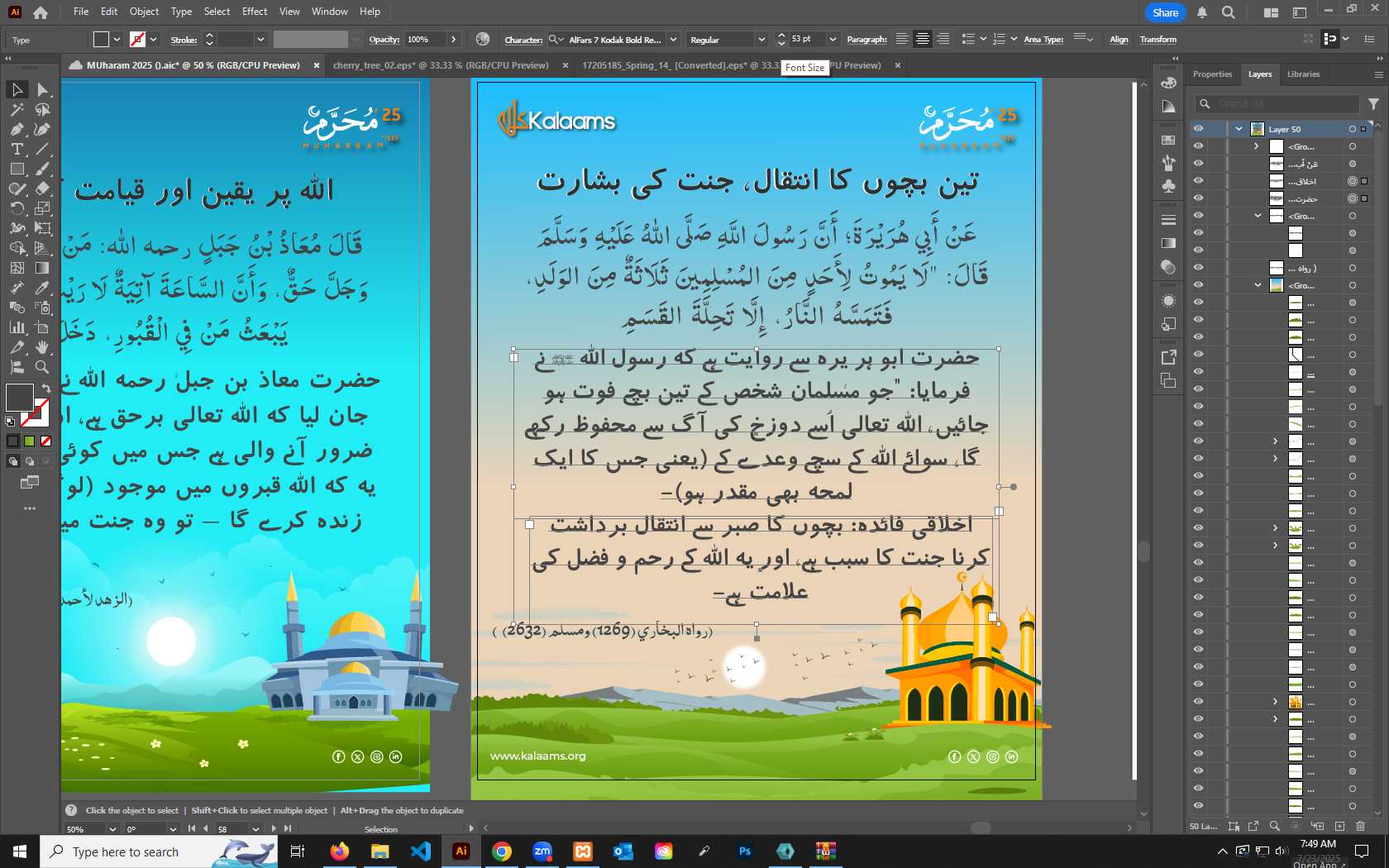Choose the Lasso tool

[x=42, y=109]
